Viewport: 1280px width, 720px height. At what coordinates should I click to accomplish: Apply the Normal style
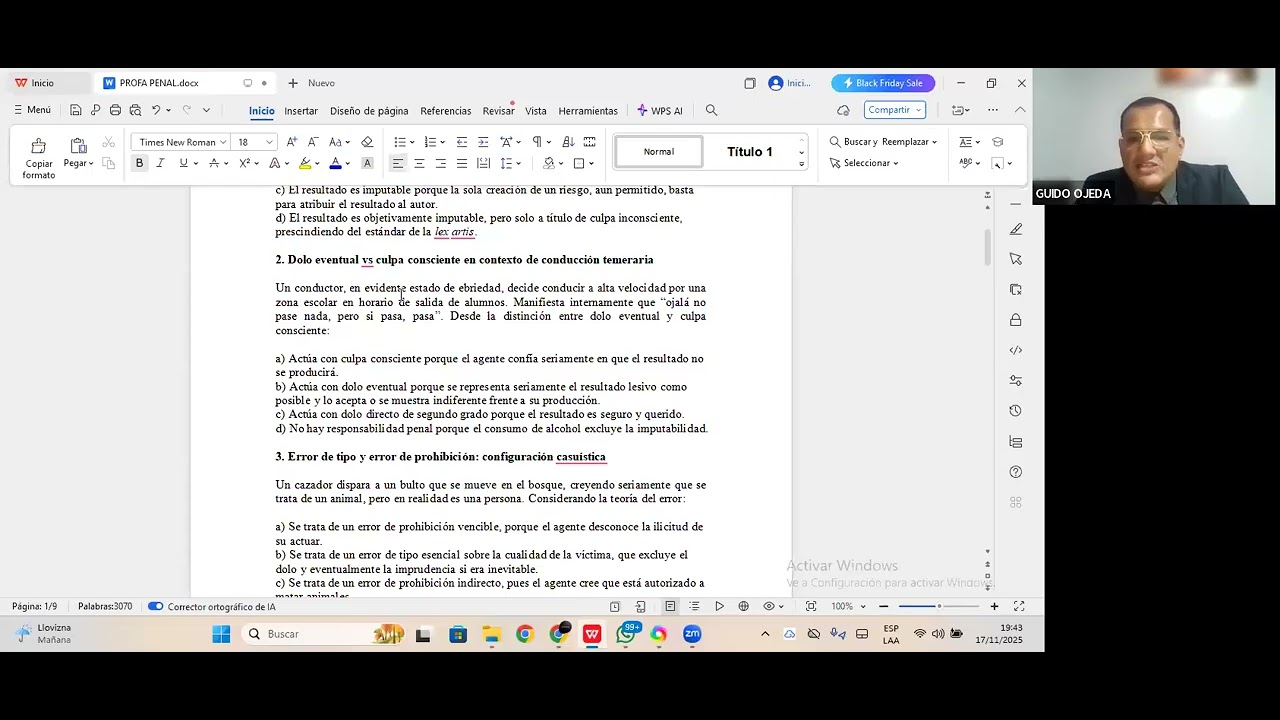click(659, 152)
